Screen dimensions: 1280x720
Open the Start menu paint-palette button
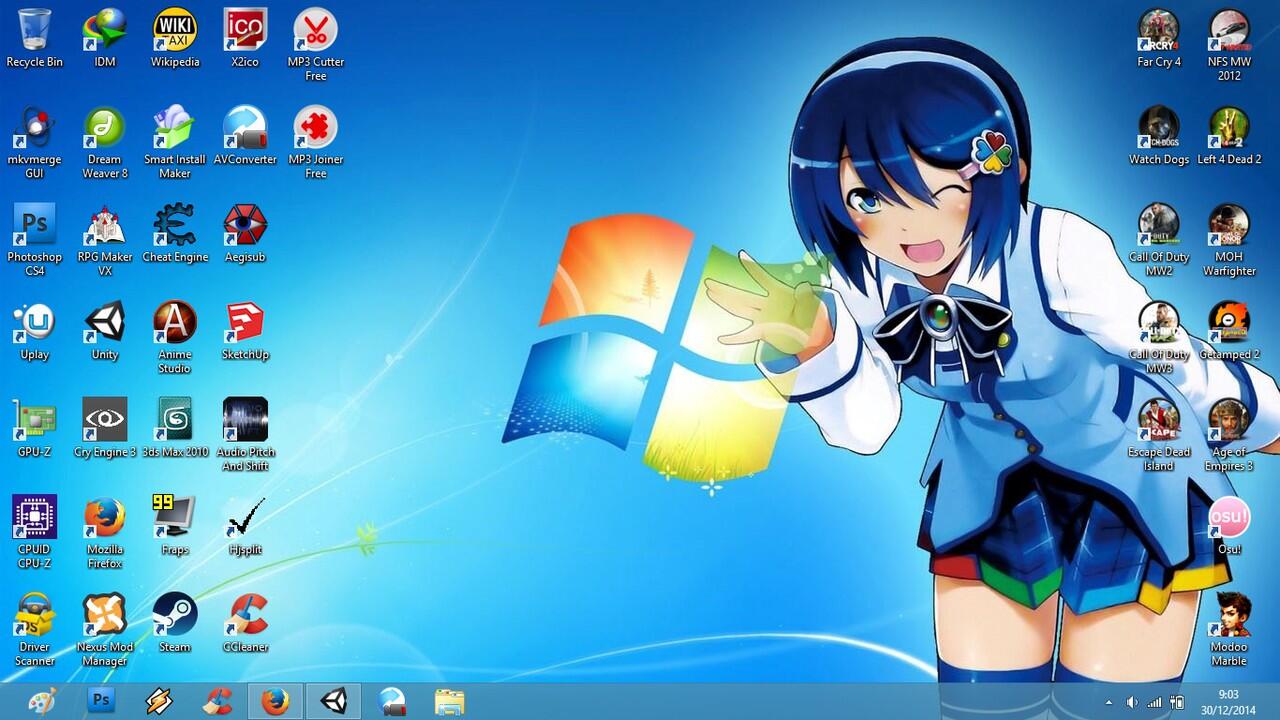42,701
